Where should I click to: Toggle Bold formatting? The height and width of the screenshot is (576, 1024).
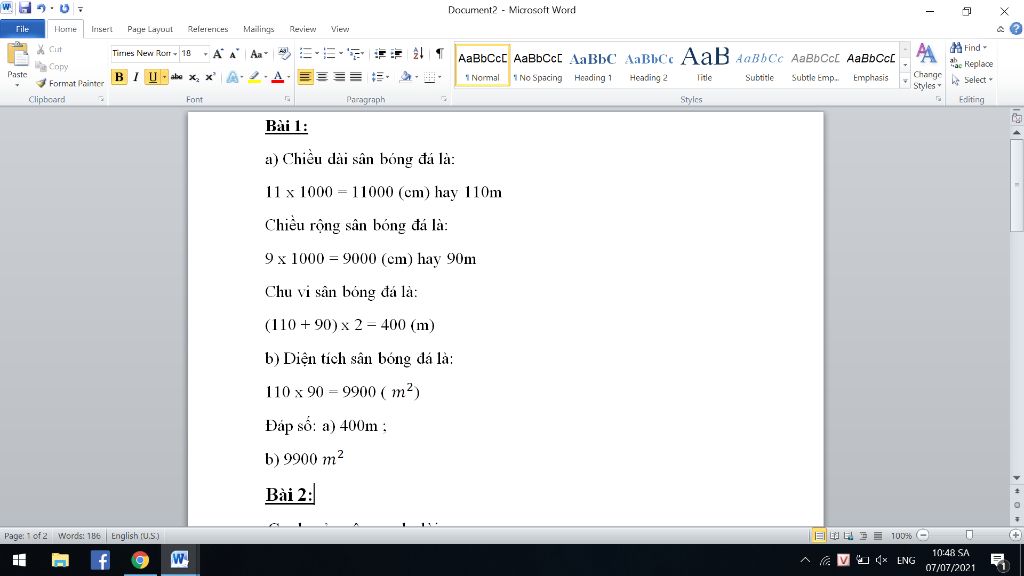pyautogui.click(x=119, y=77)
